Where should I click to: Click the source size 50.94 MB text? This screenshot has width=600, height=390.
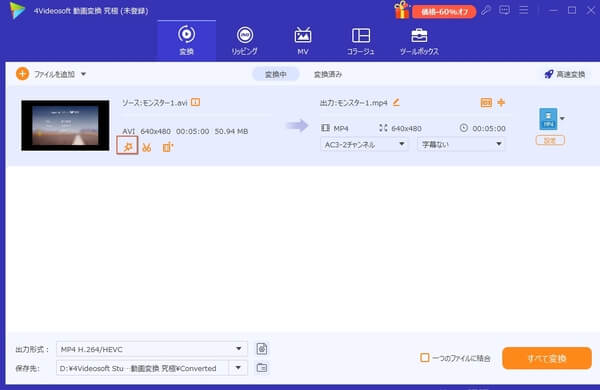coord(231,131)
